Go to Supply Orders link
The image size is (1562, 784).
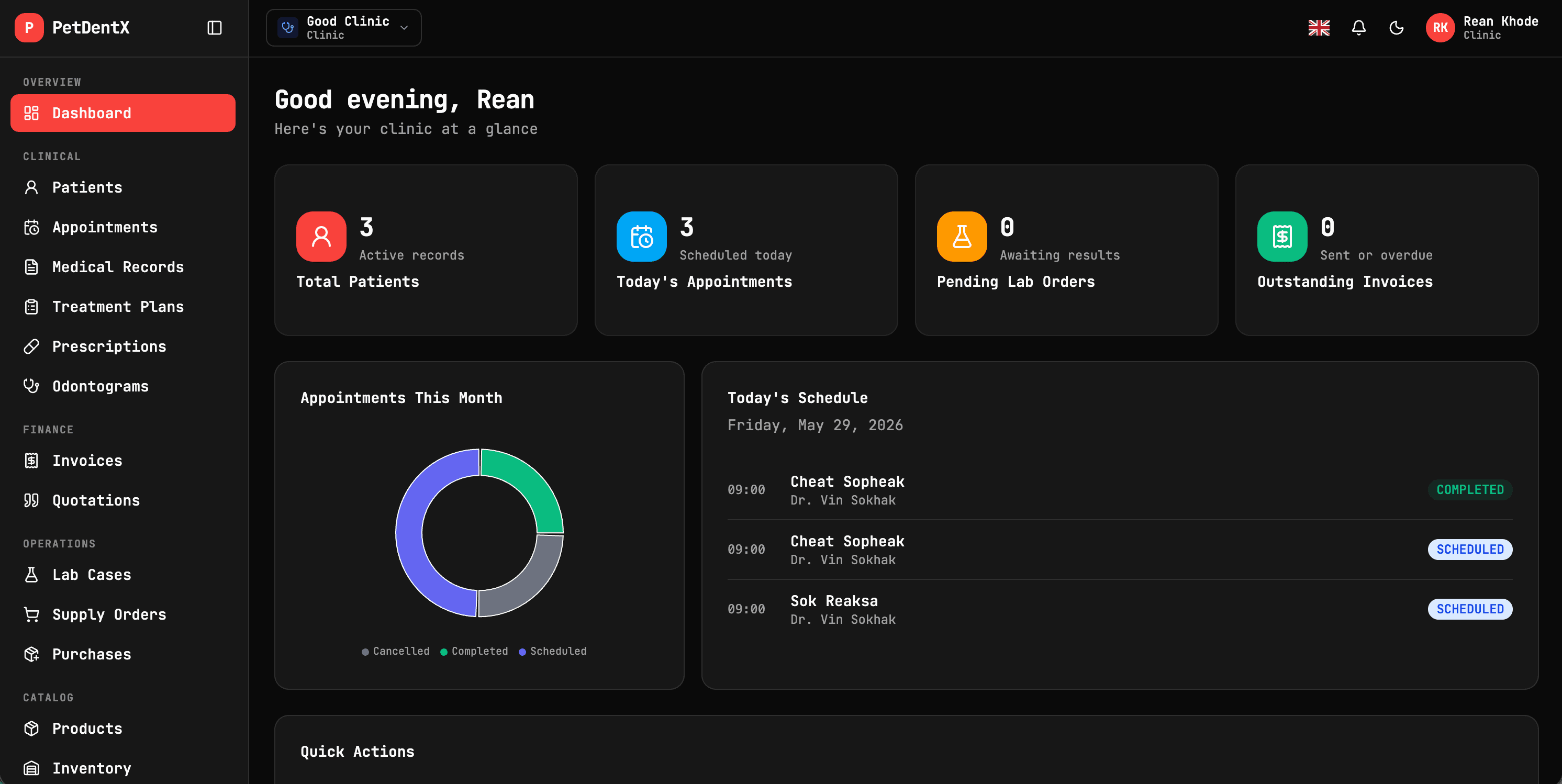click(122, 614)
